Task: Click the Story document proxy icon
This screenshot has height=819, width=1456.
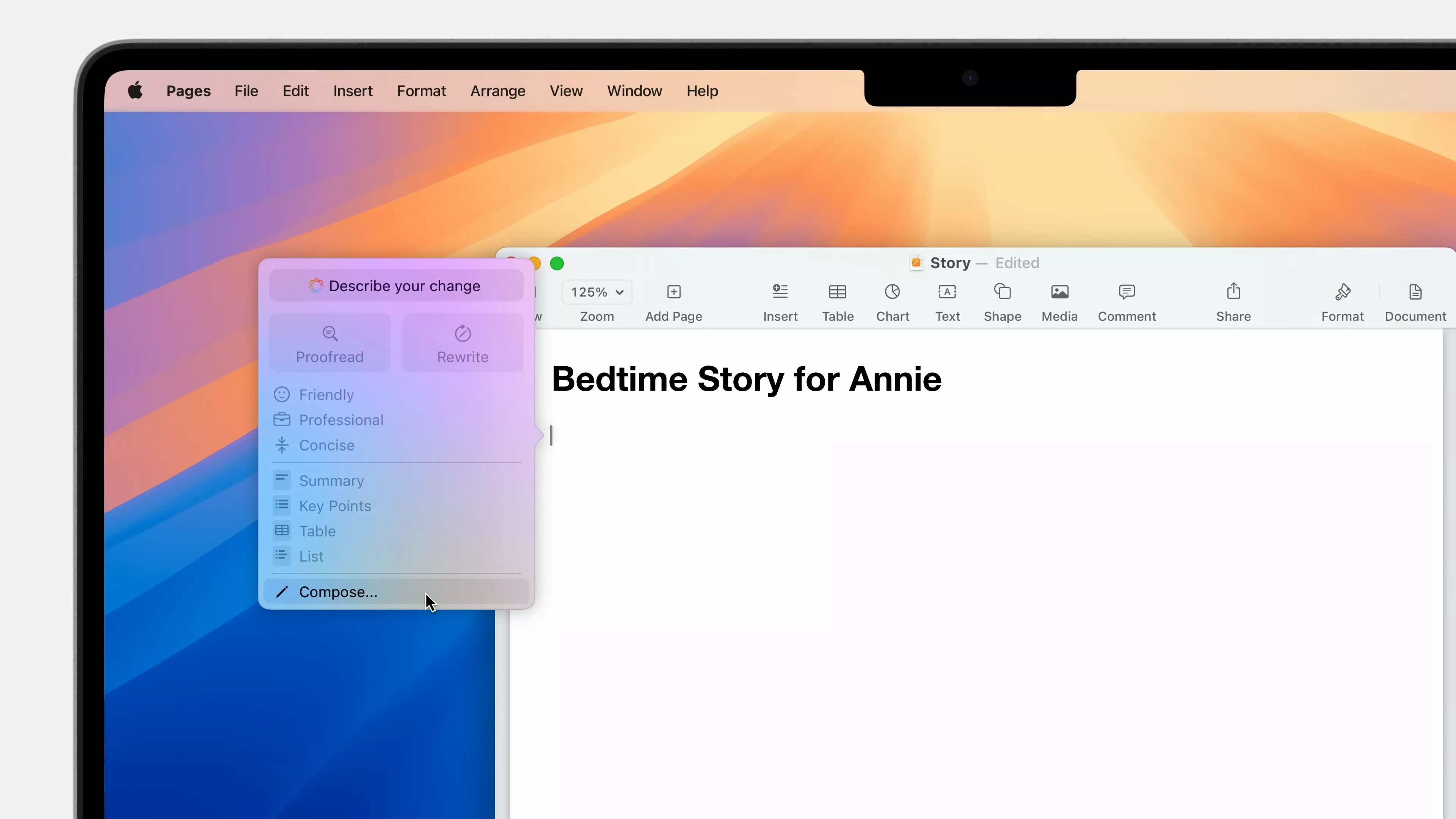Action: pyautogui.click(x=916, y=263)
